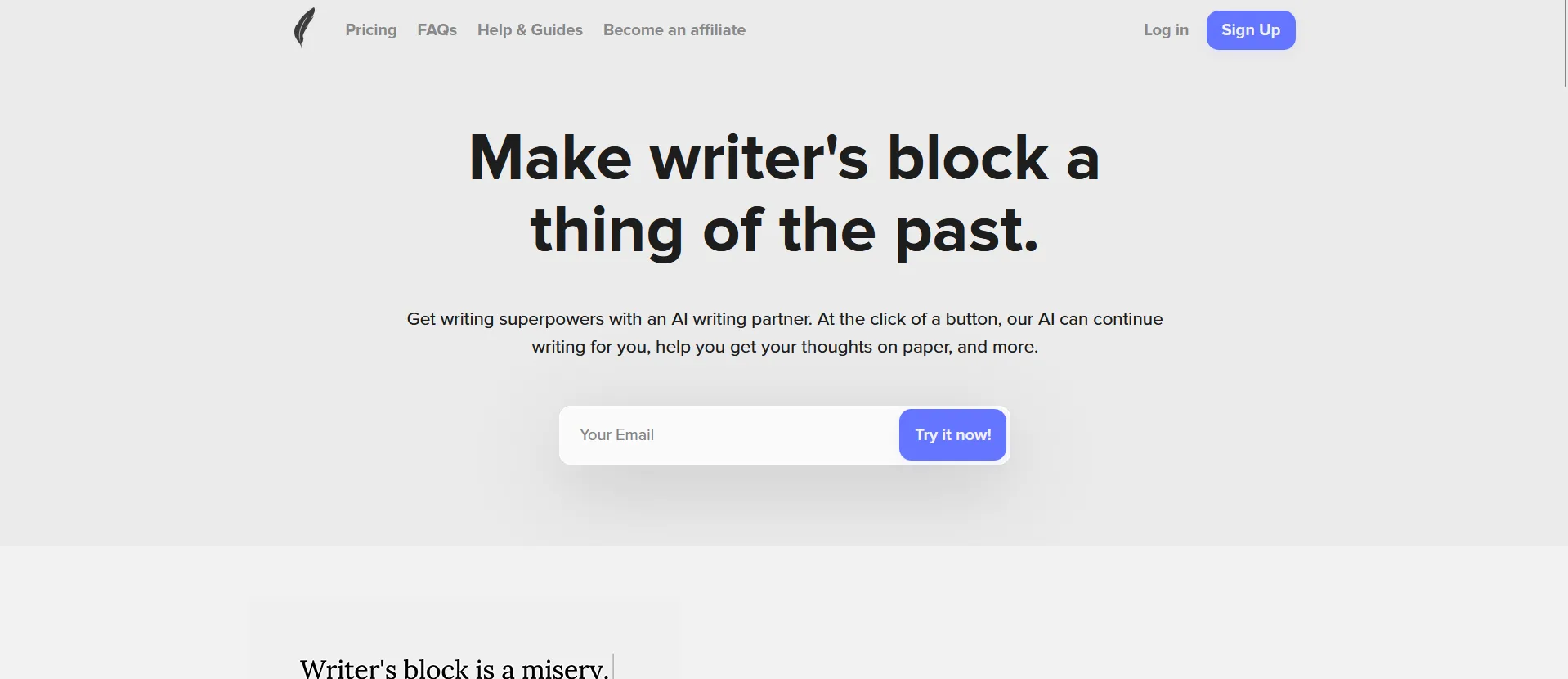Click the Try it now! button
This screenshot has width=1568, height=679.
(952, 434)
